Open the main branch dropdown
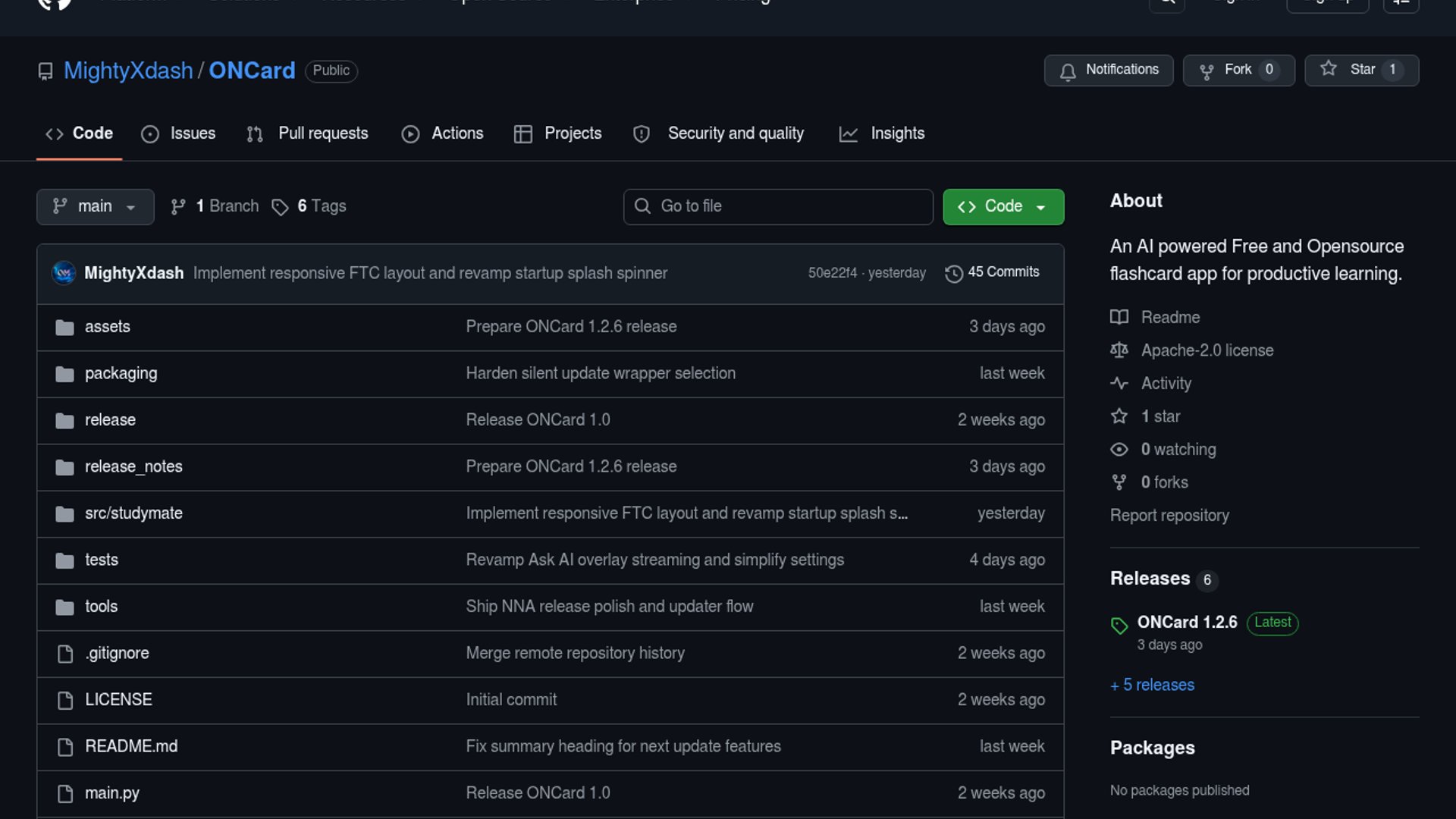1456x819 pixels. coord(95,206)
